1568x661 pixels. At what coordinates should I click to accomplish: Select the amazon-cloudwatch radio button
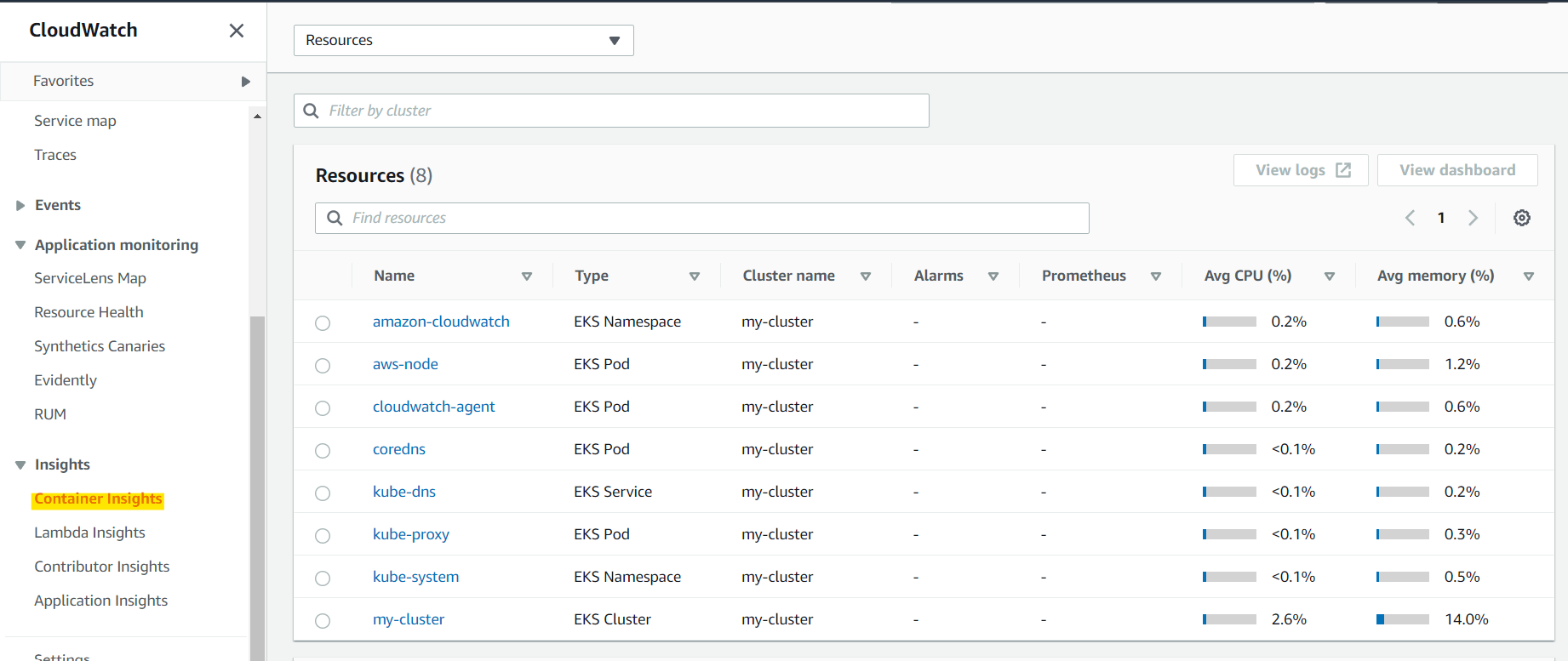pos(323,323)
